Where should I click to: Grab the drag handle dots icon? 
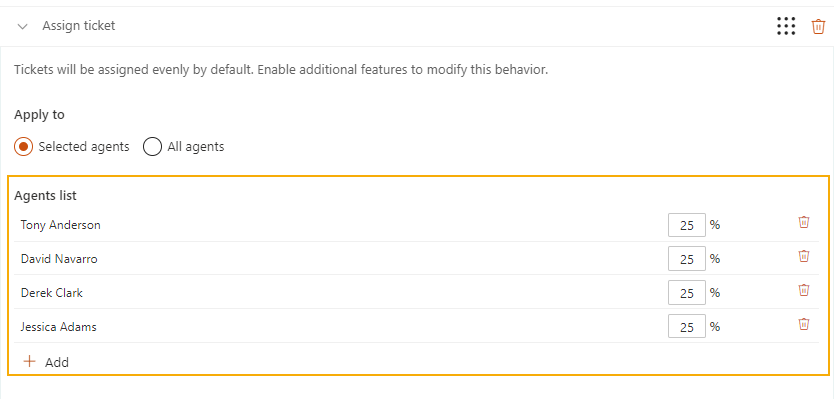tap(786, 26)
